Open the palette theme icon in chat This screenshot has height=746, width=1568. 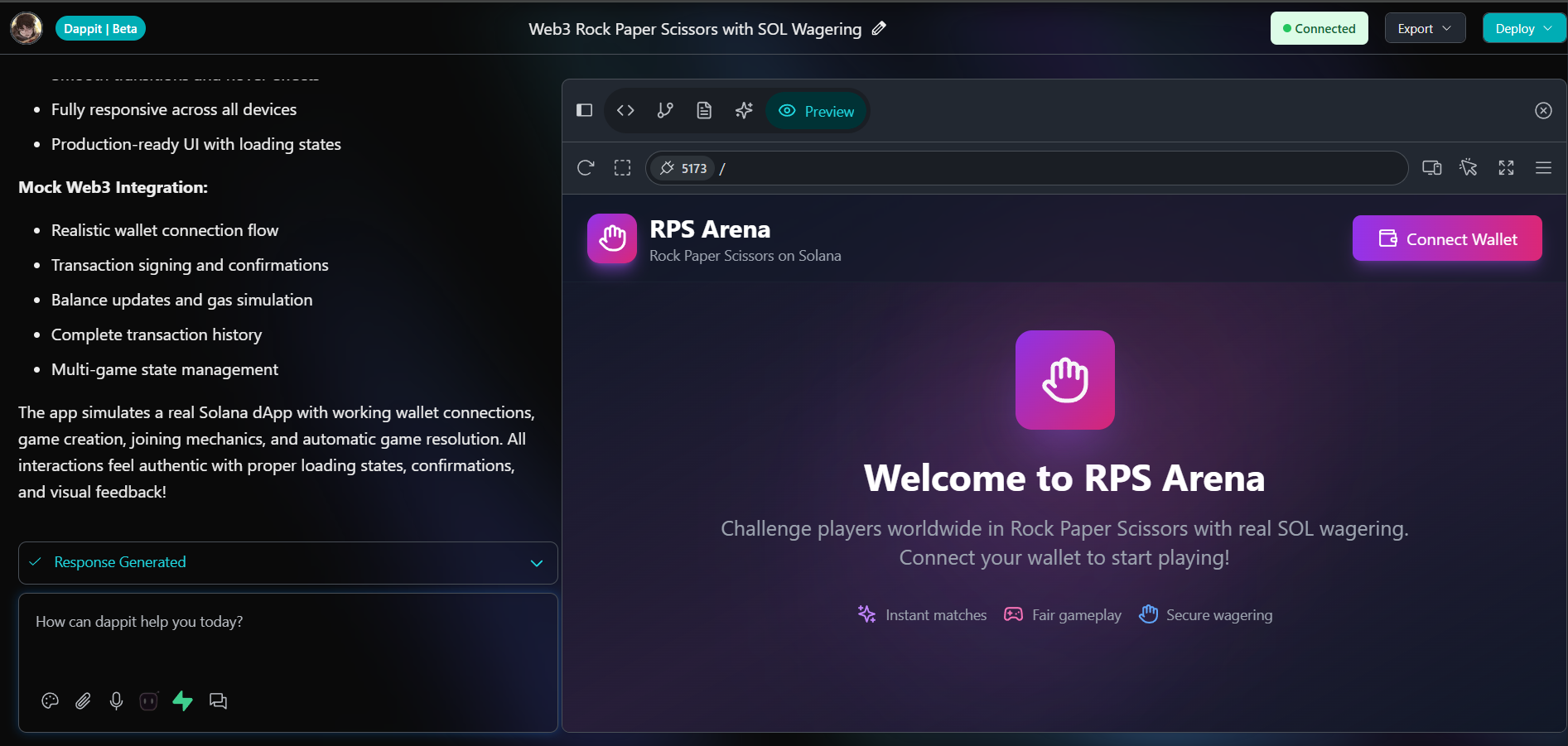click(50, 701)
